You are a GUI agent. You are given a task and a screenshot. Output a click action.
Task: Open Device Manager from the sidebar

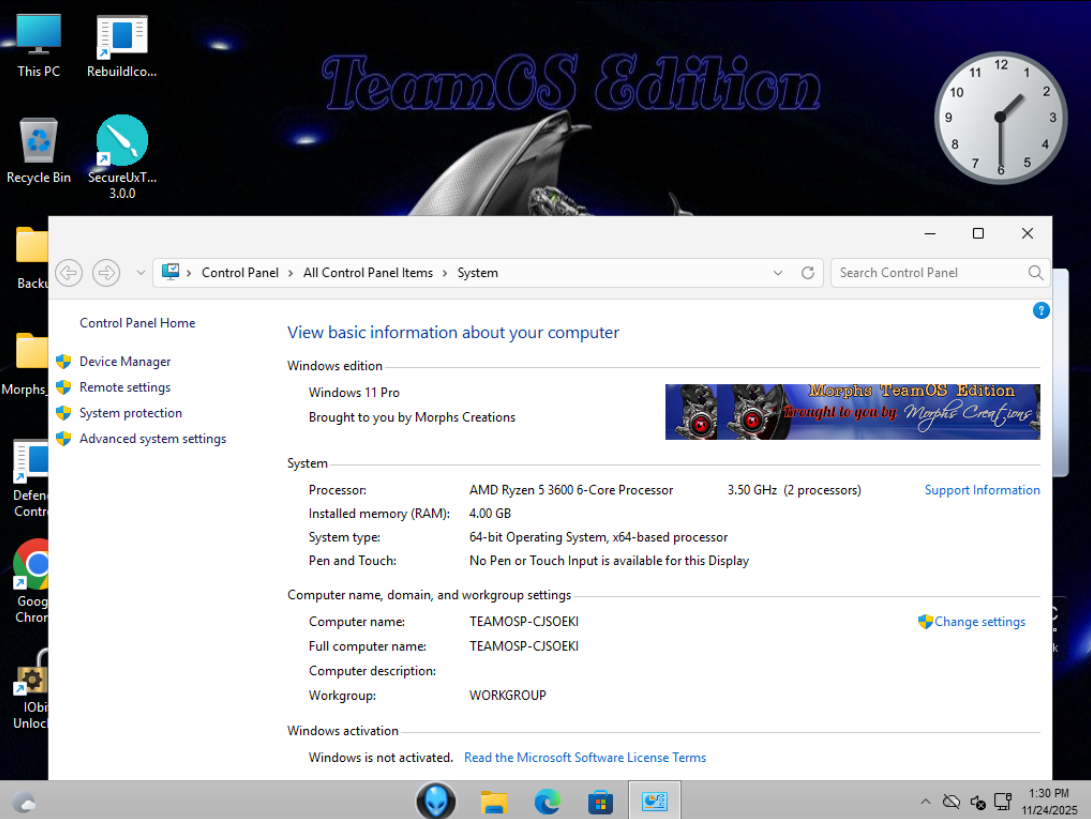(x=125, y=362)
